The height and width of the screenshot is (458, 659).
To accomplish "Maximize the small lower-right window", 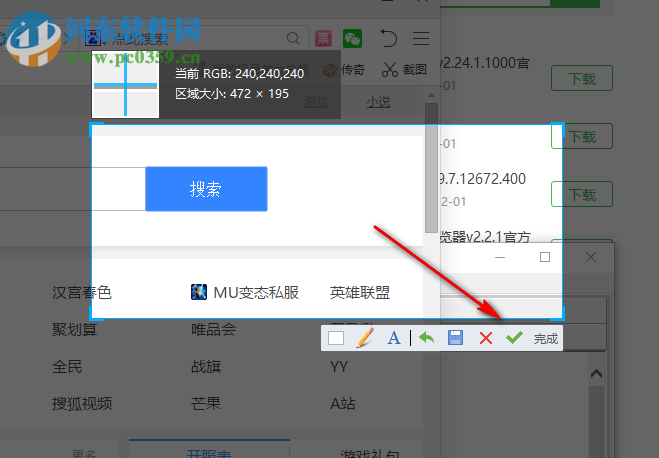I will (x=545, y=257).
